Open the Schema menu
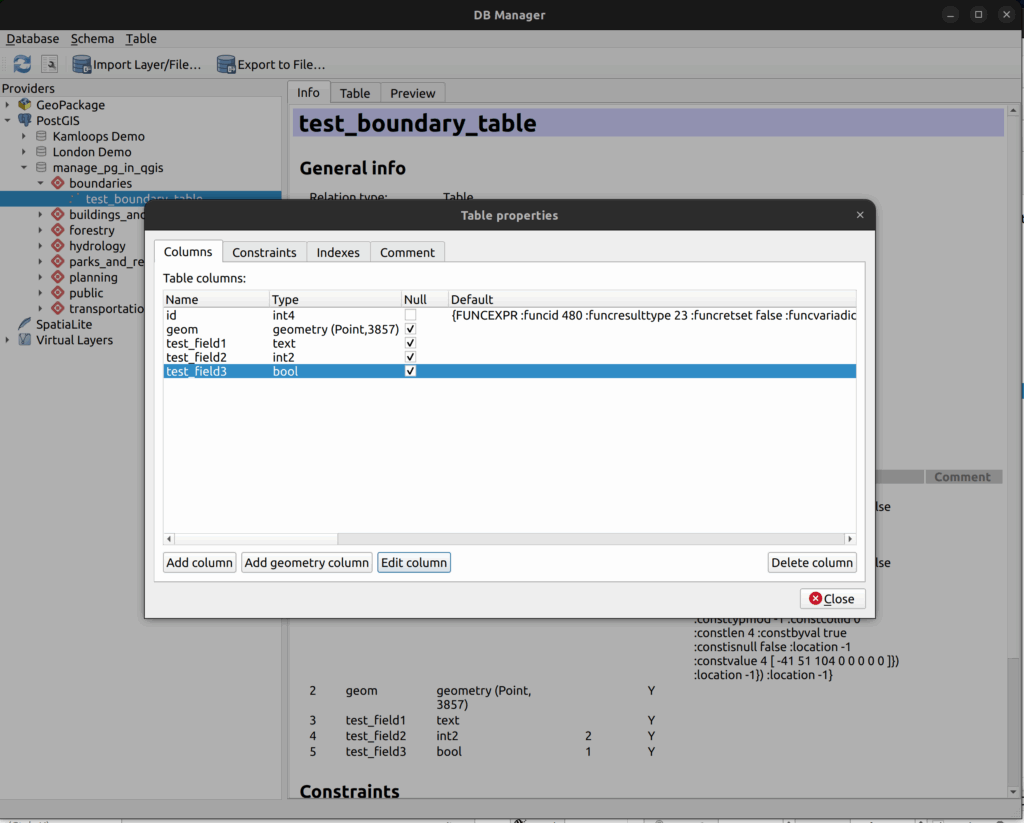The height and width of the screenshot is (823, 1024). (92, 39)
